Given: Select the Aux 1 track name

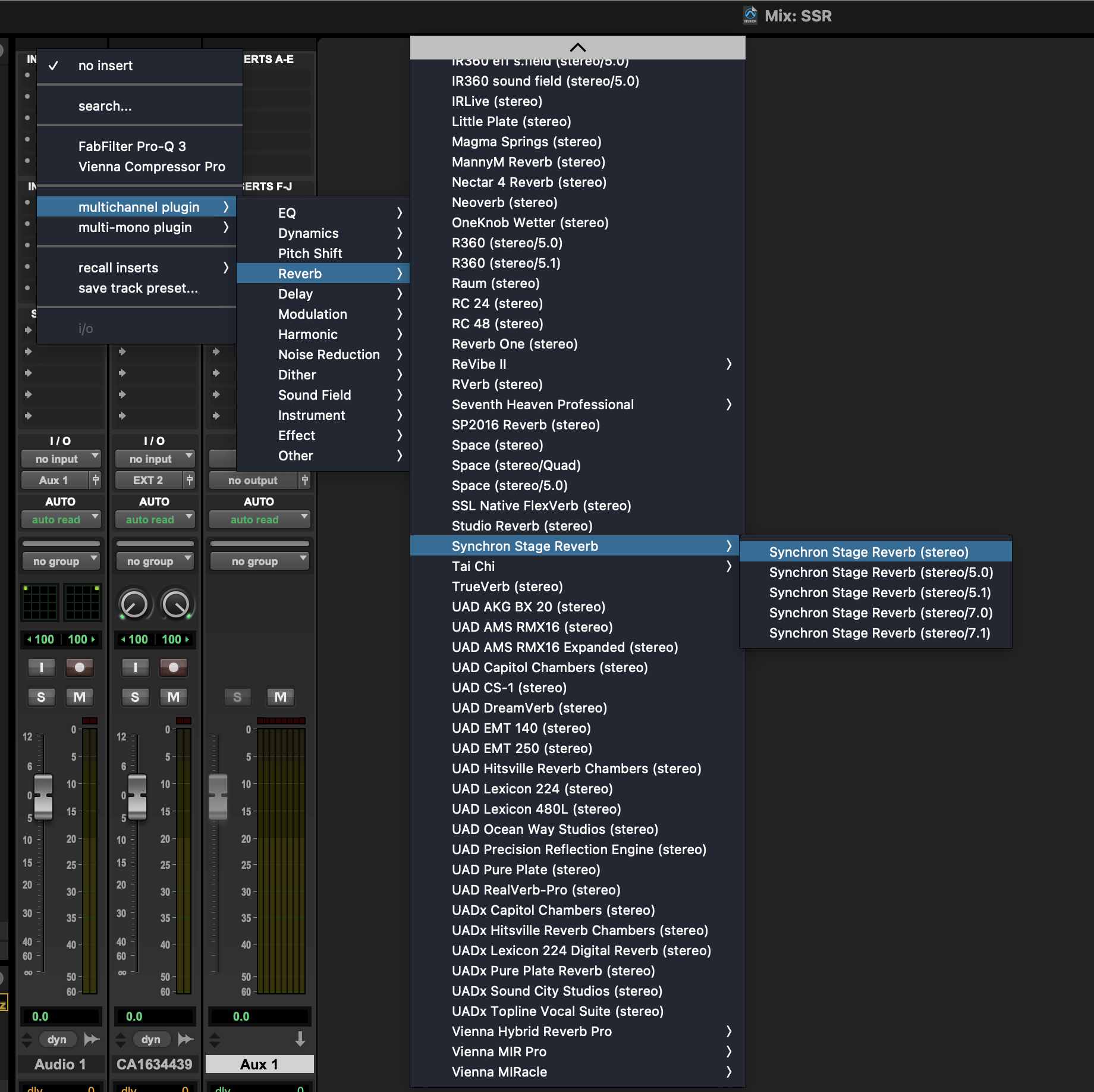Looking at the screenshot, I should 259,1064.
